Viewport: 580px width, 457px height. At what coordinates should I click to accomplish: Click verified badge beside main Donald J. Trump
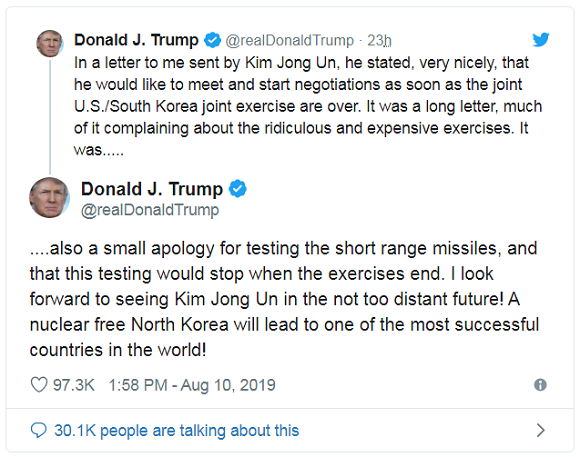pyautogui.click(x=237, y=189)
